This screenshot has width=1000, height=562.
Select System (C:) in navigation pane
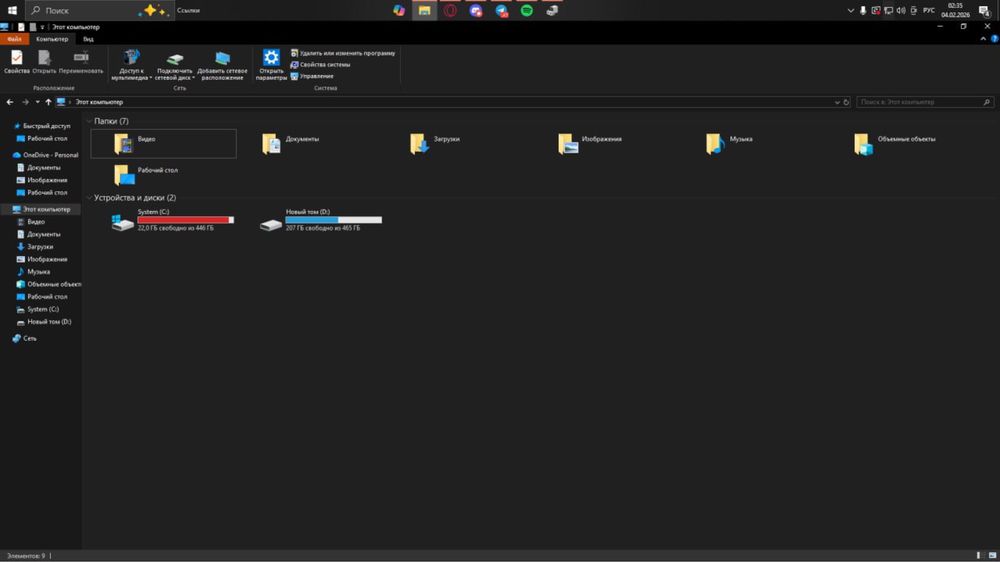(x=38, y=309)
